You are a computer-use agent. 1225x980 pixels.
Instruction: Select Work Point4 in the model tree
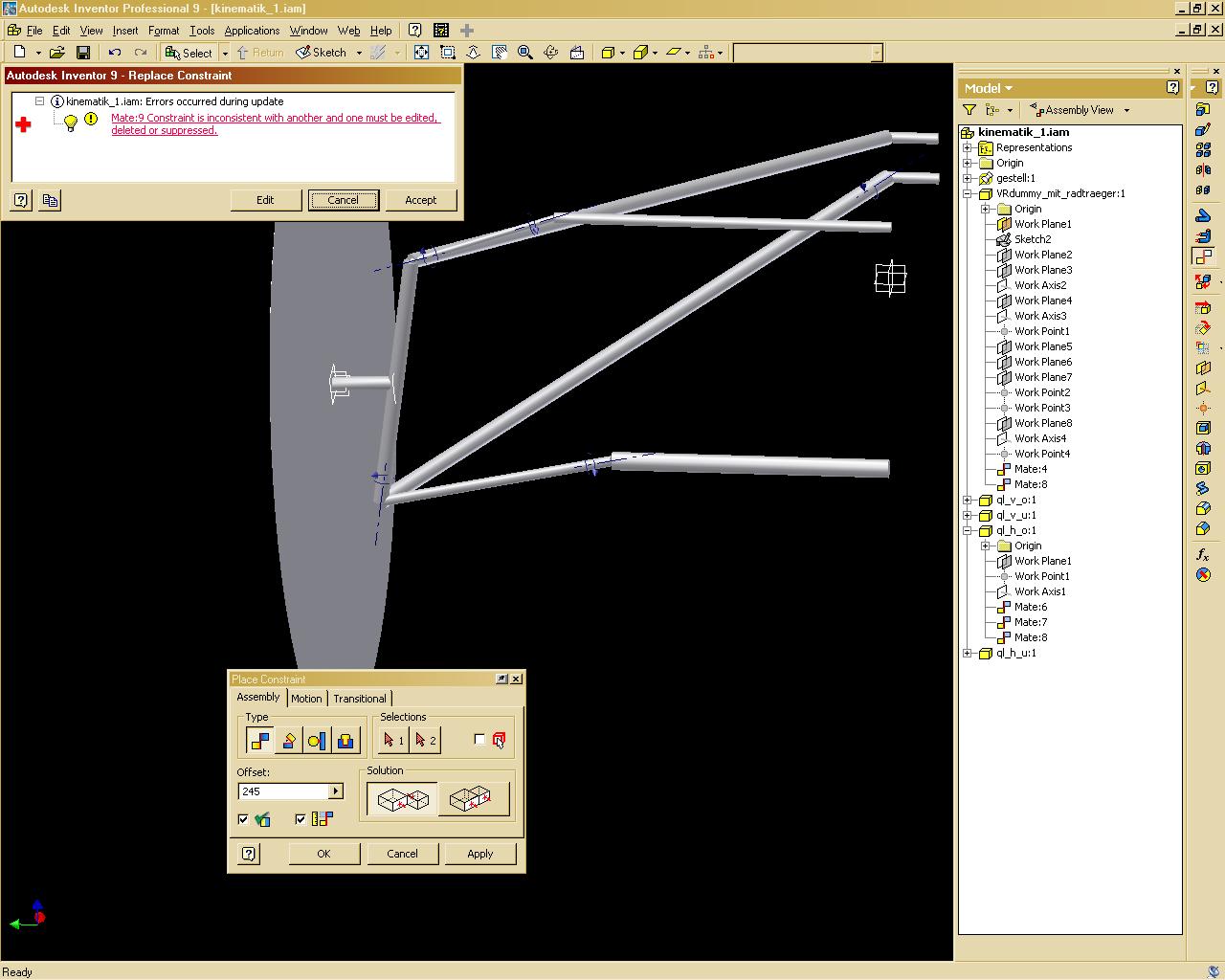click(x=1042, y=454)
